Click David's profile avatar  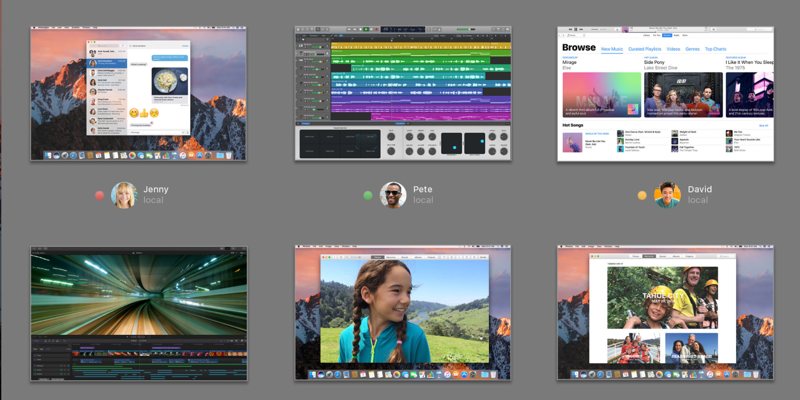pos(668,195)
